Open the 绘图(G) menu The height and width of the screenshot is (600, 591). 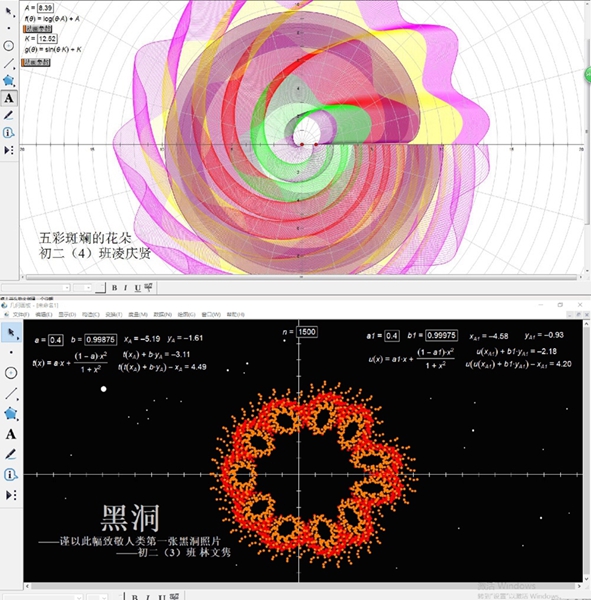186,315
